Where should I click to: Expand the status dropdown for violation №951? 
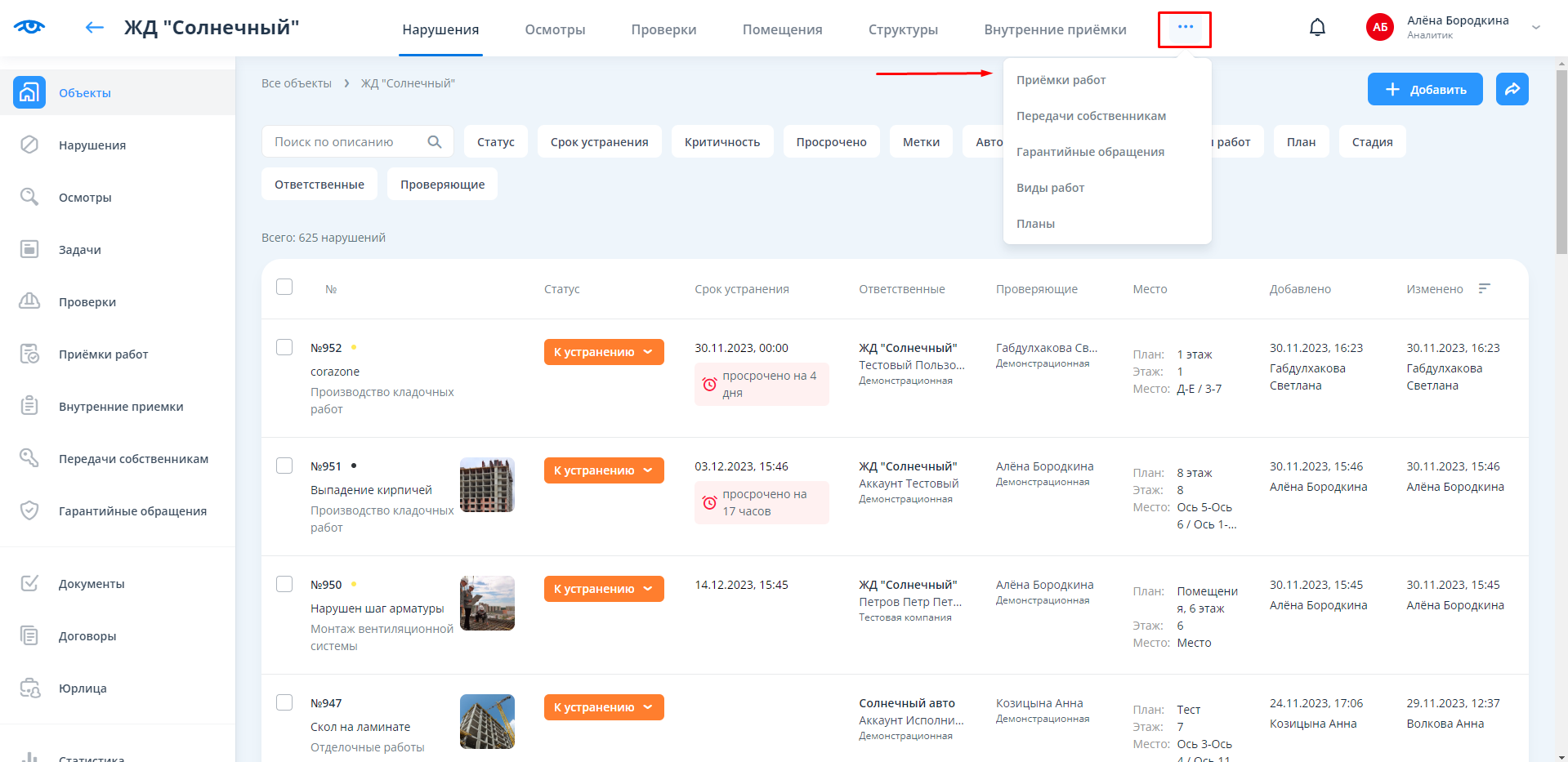(x=648, y=470)
